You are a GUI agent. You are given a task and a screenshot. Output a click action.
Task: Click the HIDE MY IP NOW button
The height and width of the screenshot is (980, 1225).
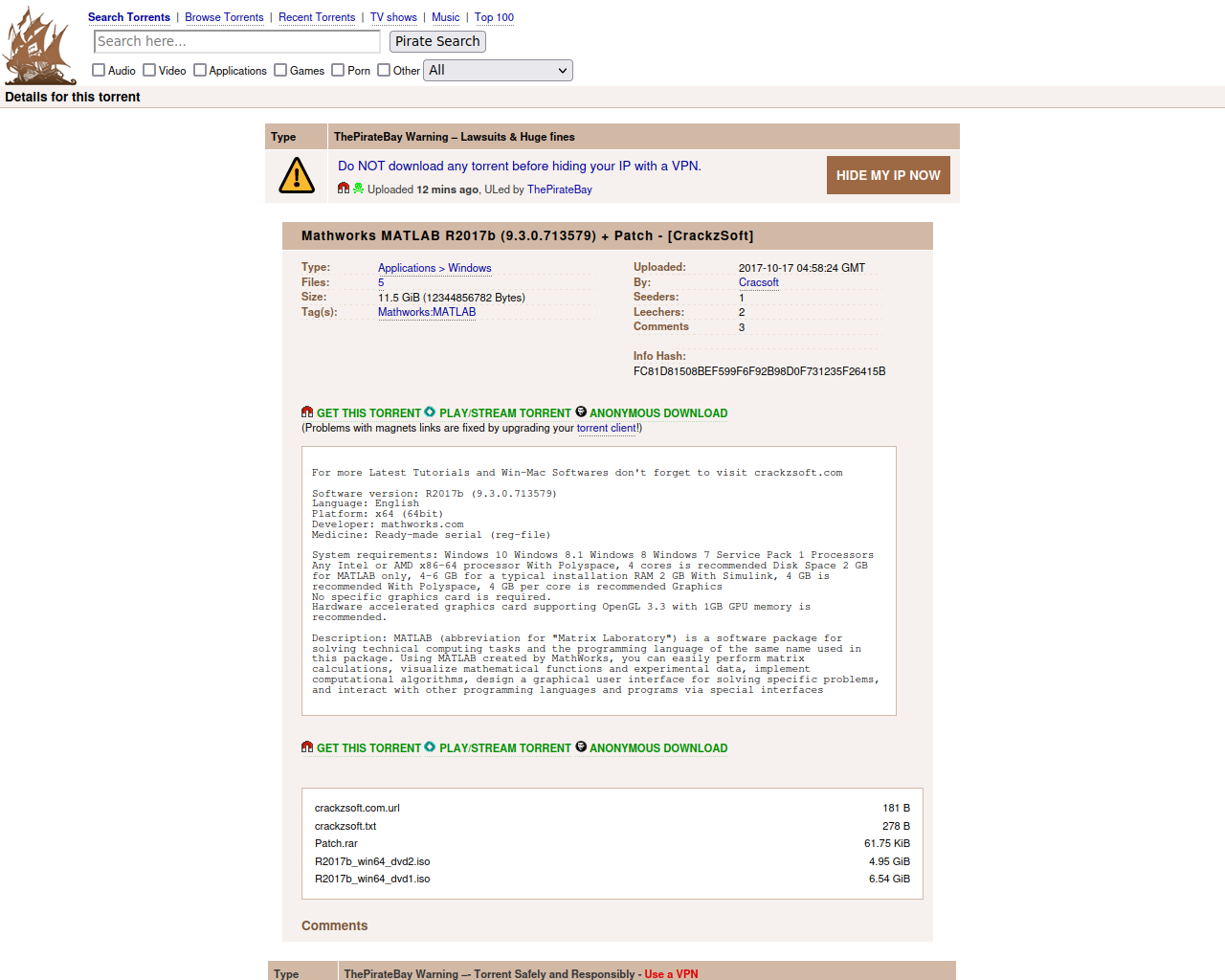[x=888, y=175]
